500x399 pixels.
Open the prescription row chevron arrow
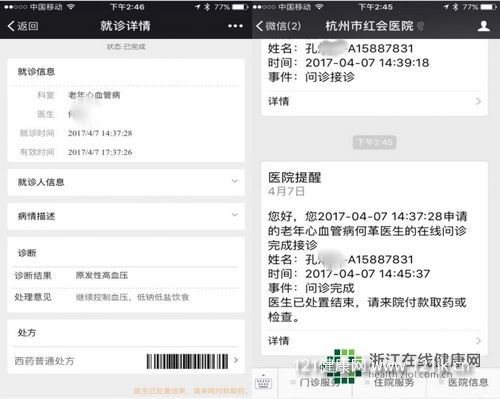point(236,360)
